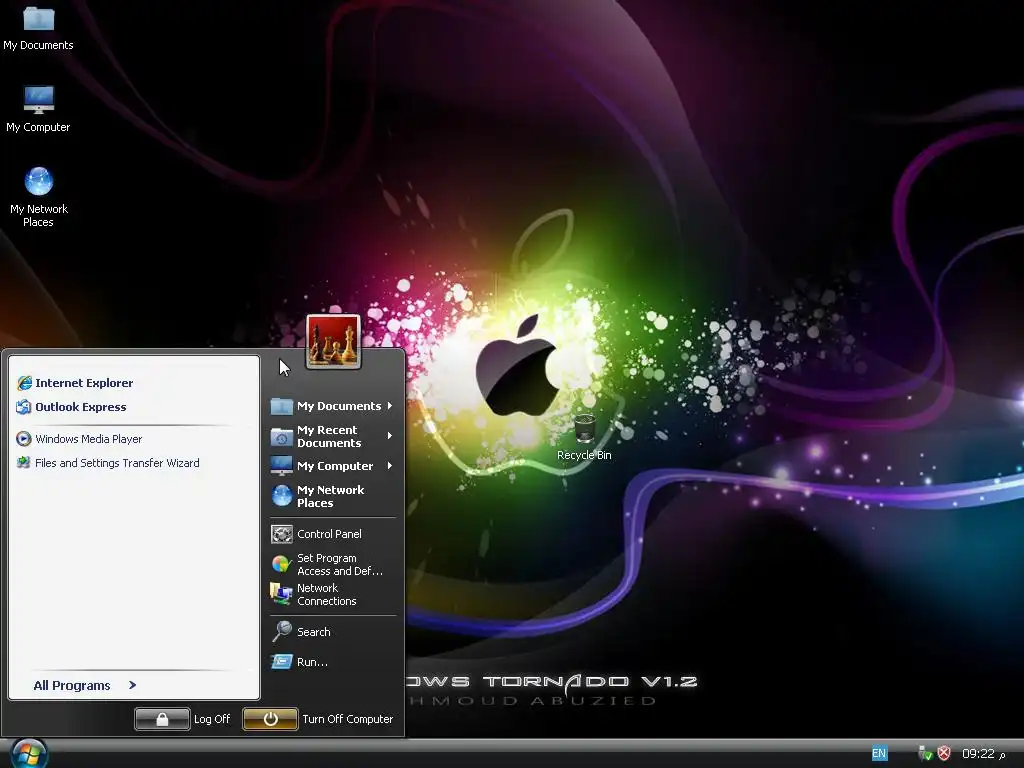Screen dimensions: 1024x768
Task: Open My Computer desktop icon
Action: pos(39,109)
